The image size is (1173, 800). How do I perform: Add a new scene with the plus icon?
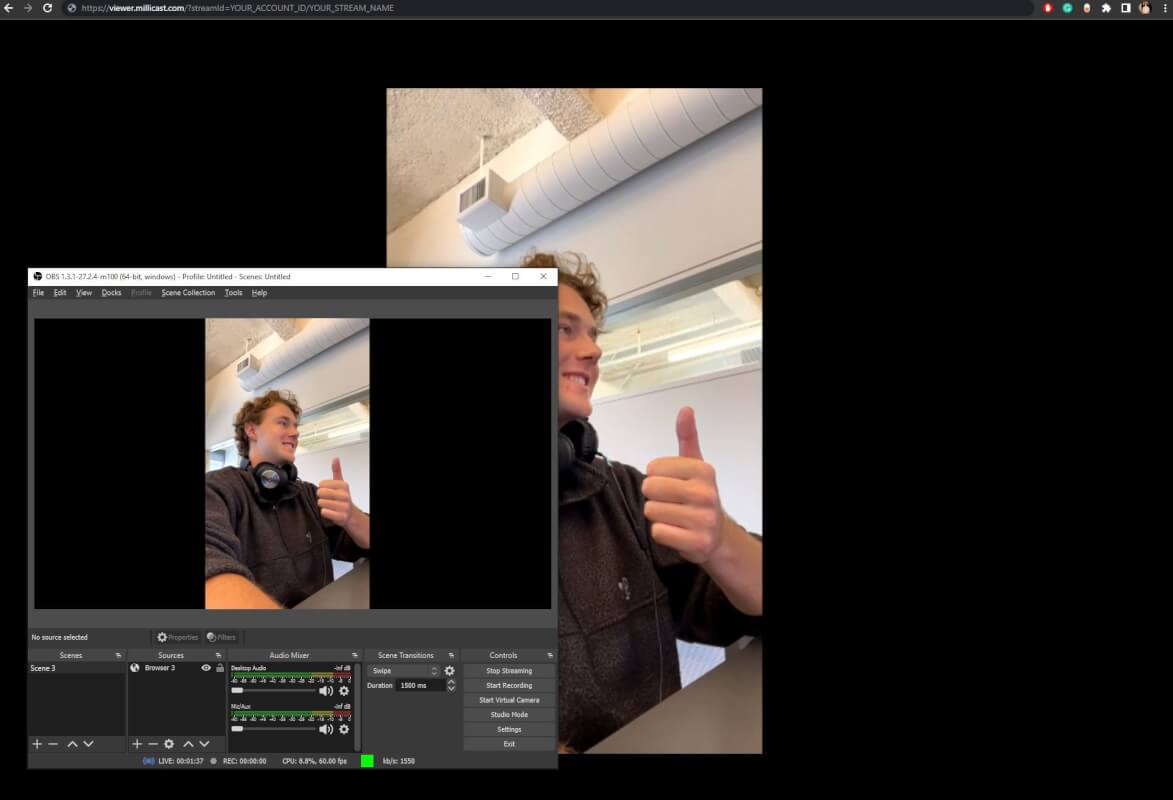[37, 744]
